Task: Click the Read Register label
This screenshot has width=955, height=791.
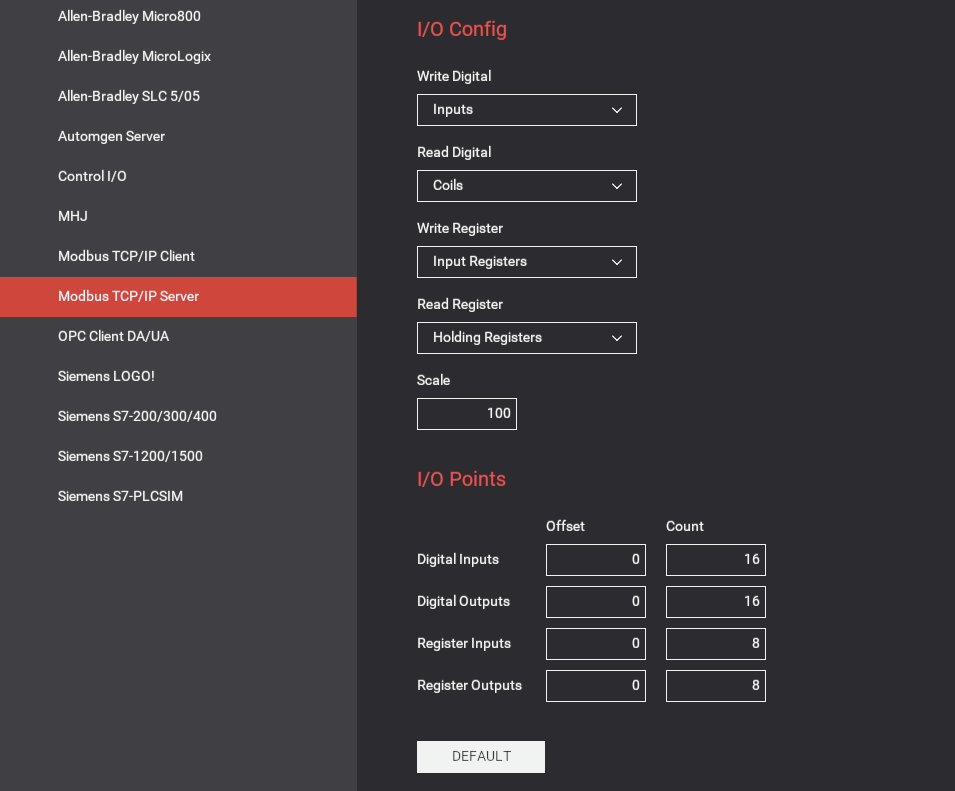Action: point(460,304)
